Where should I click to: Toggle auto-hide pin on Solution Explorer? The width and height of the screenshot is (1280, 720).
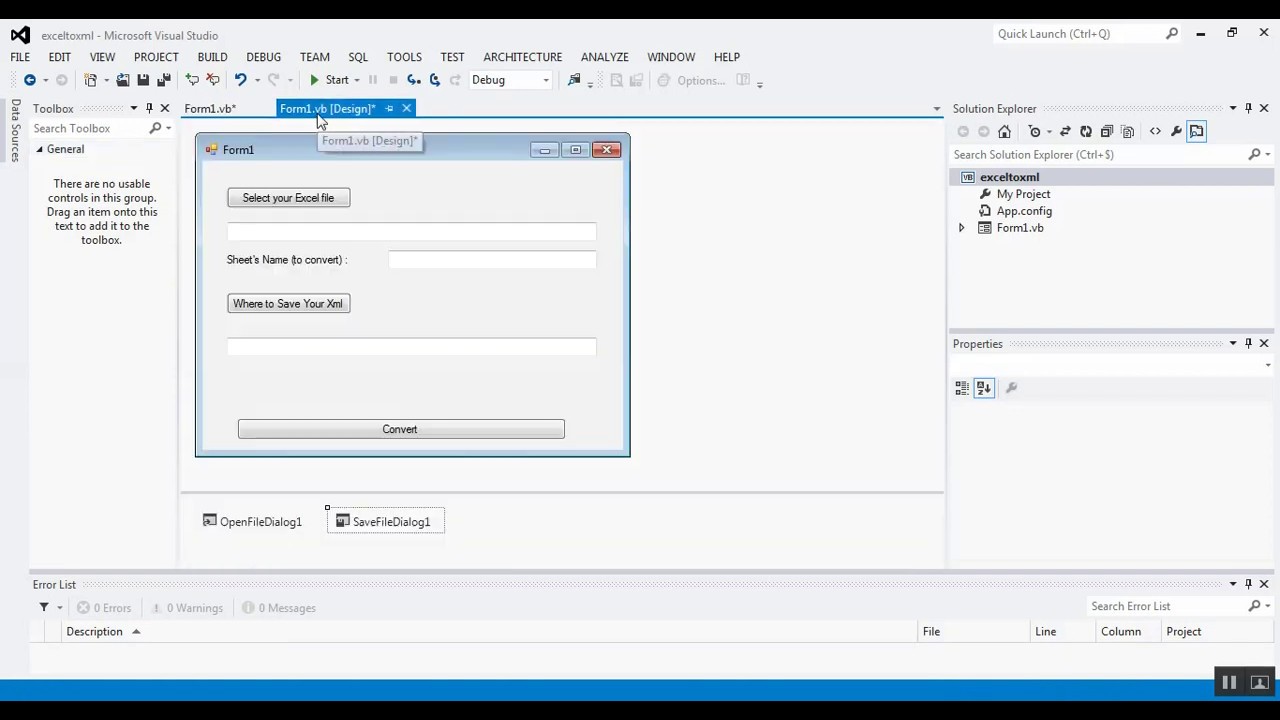click(1248, 108)
